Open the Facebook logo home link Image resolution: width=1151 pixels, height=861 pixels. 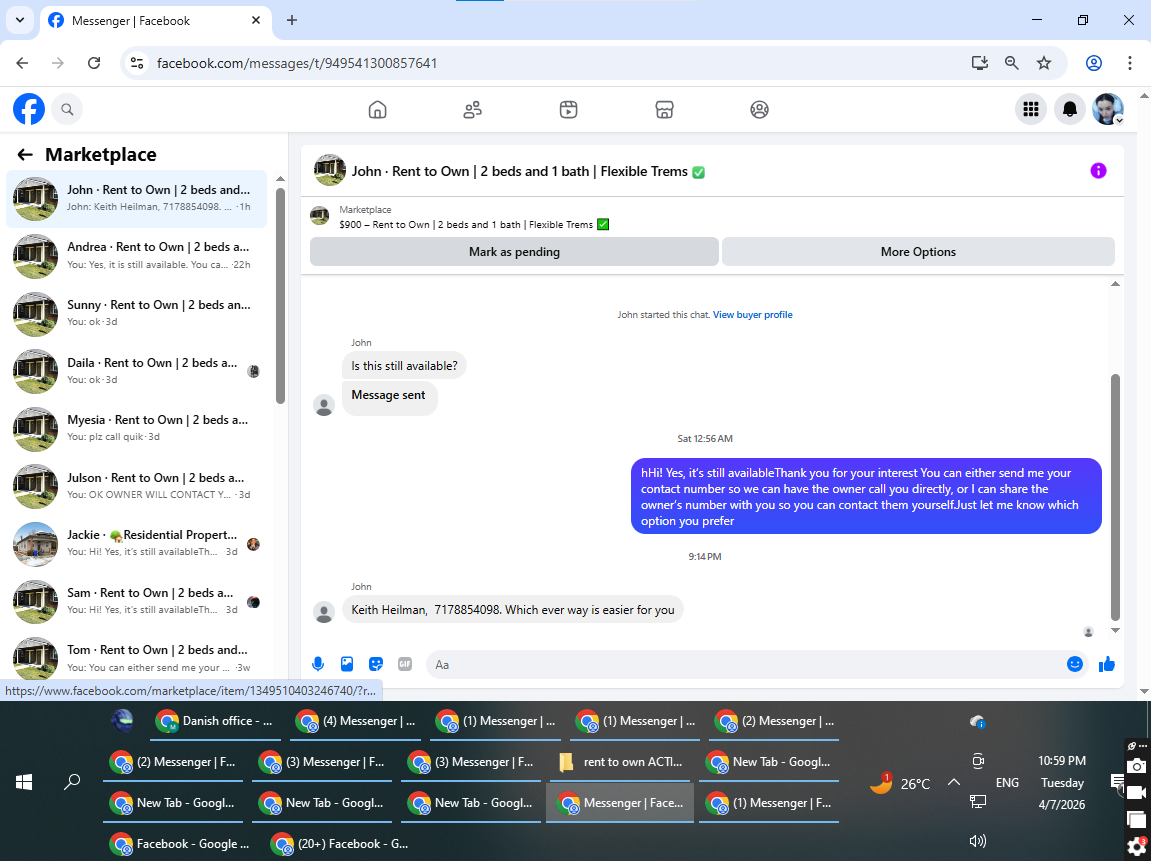[29, 109]
